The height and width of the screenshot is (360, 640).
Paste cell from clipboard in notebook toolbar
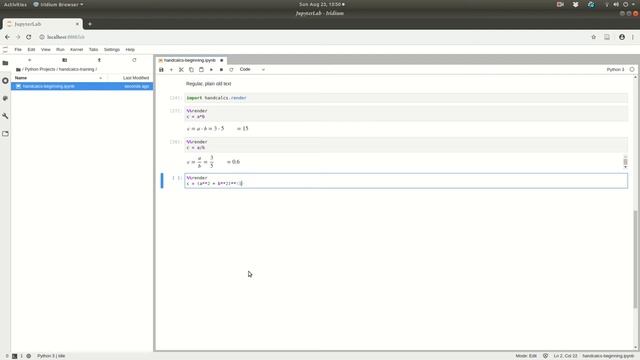pos(201,70)
